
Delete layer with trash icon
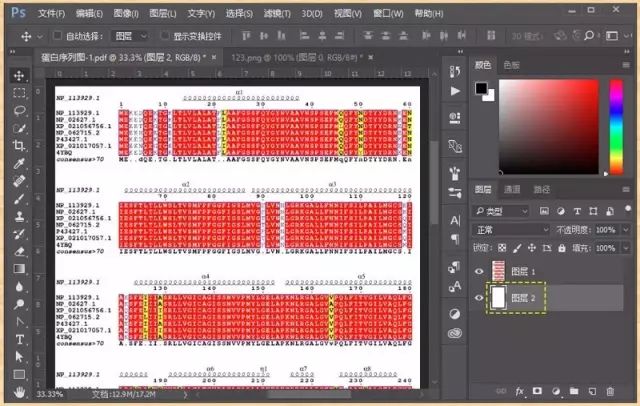tap(610, 391)
